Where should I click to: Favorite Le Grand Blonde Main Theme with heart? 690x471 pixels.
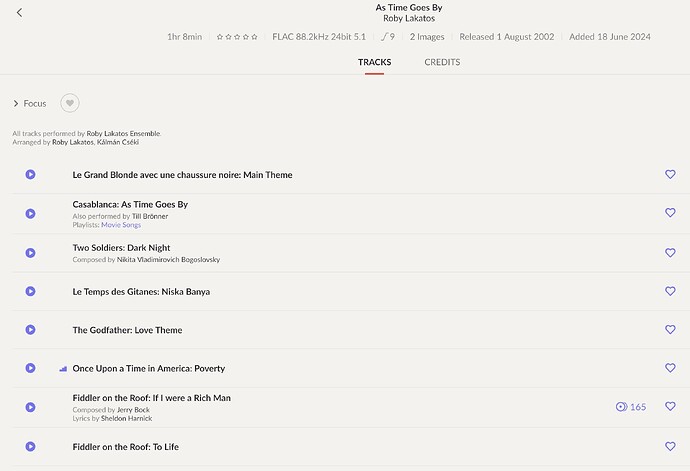click(x=670, y=174)
